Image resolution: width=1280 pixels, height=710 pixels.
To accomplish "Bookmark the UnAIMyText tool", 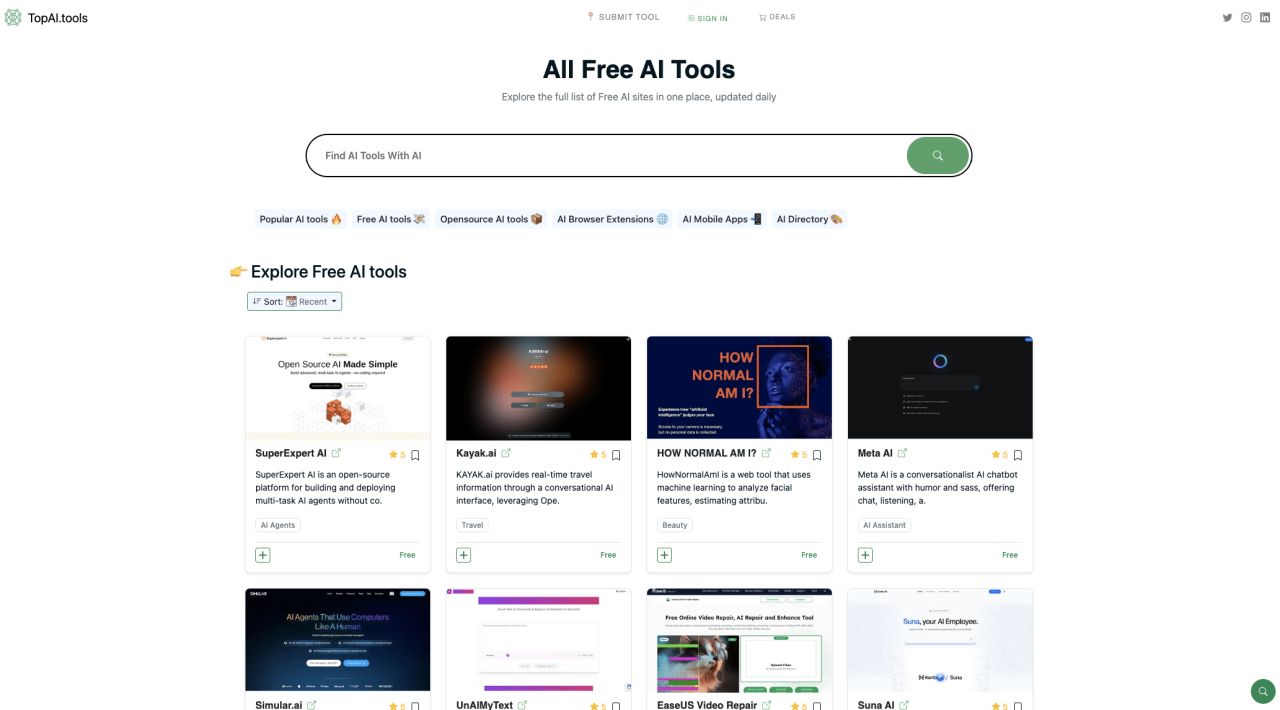I will point(616,706).
